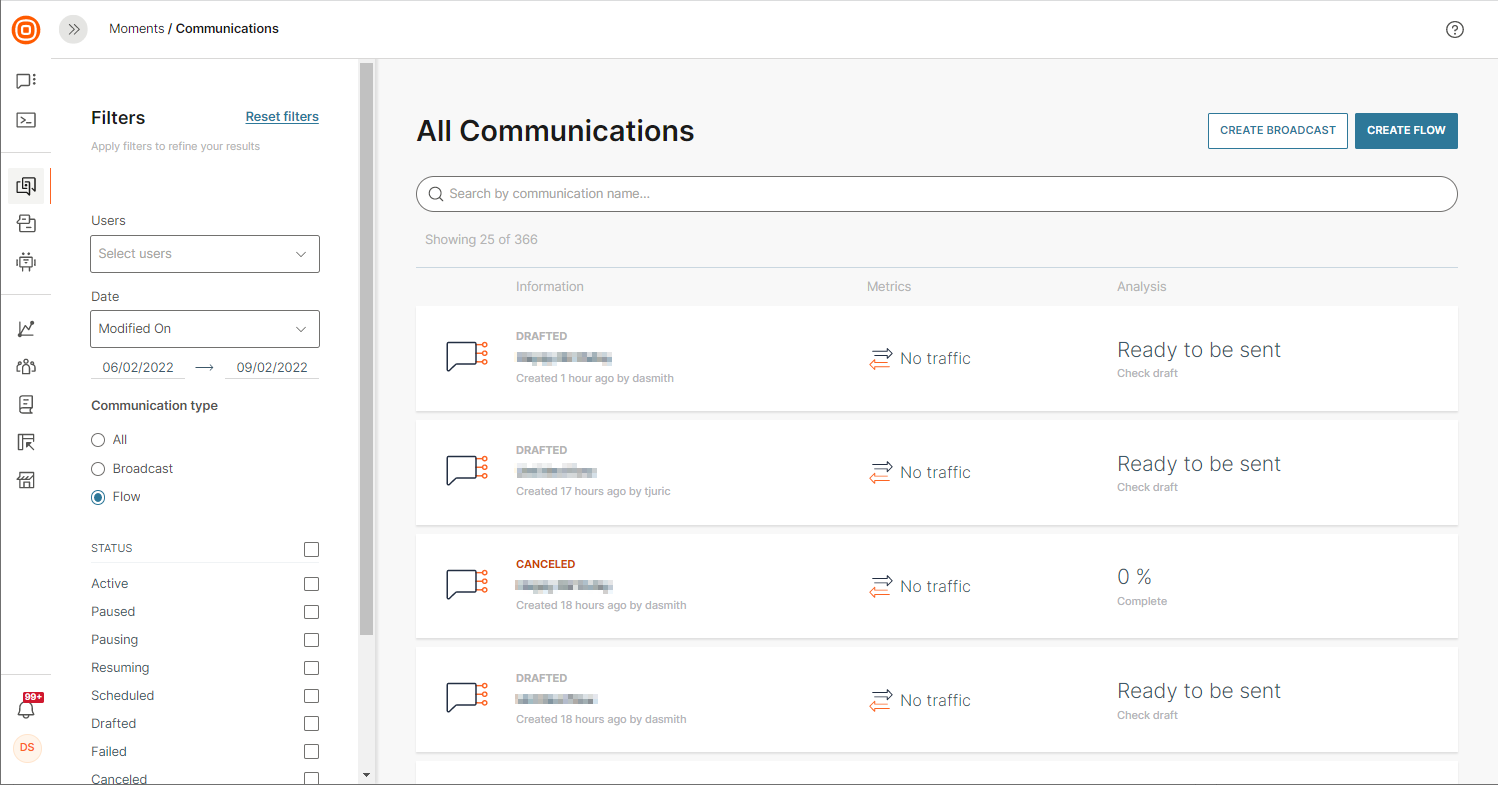
Task: Open the terminal console icon in sidebar
Action: click(x=26, y=120)
